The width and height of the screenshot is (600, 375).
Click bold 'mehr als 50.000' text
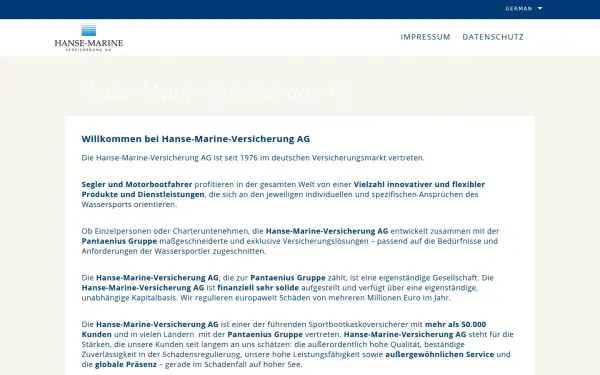click(455, 324)
